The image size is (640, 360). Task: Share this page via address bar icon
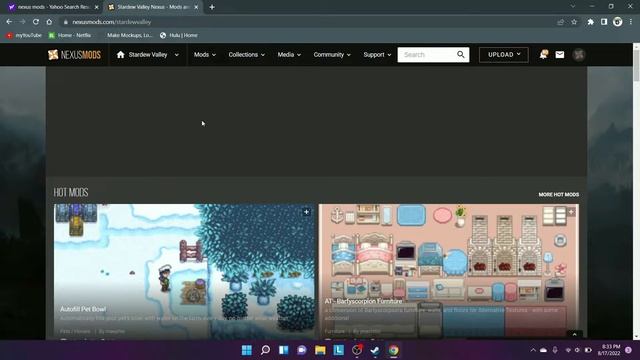coord(561,22)
